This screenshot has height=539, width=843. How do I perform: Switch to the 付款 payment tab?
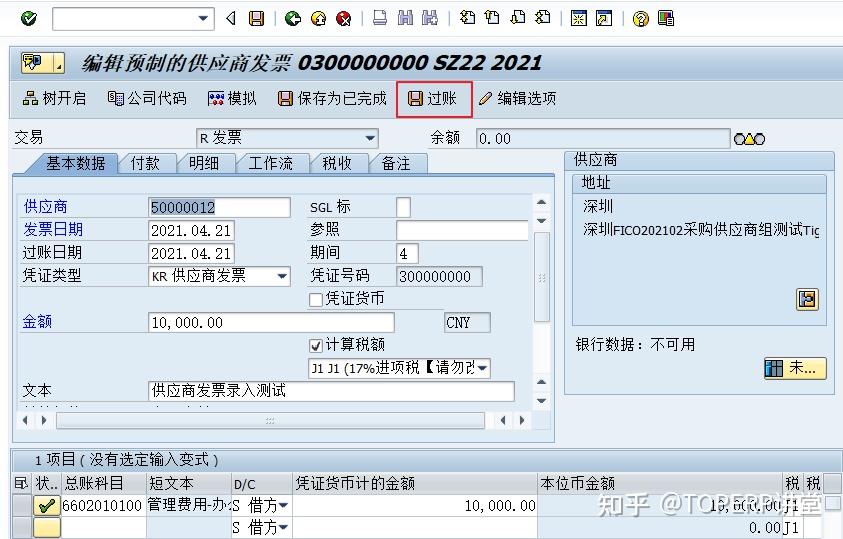[x=145, y=163]
